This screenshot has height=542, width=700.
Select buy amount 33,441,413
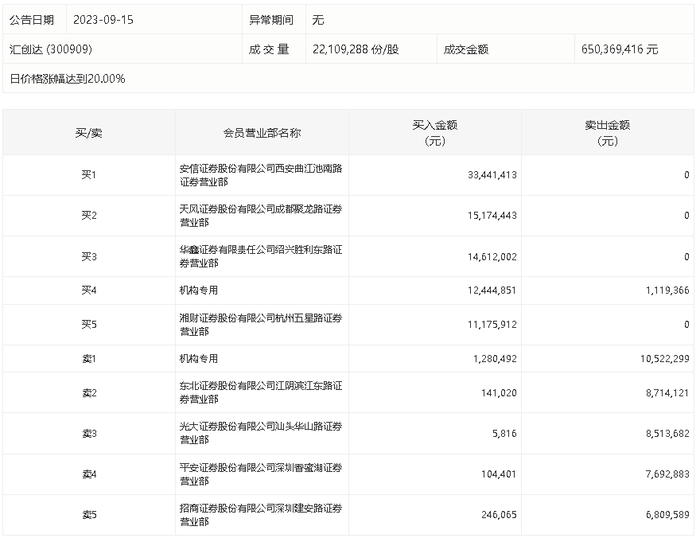[x=492, y=175]
